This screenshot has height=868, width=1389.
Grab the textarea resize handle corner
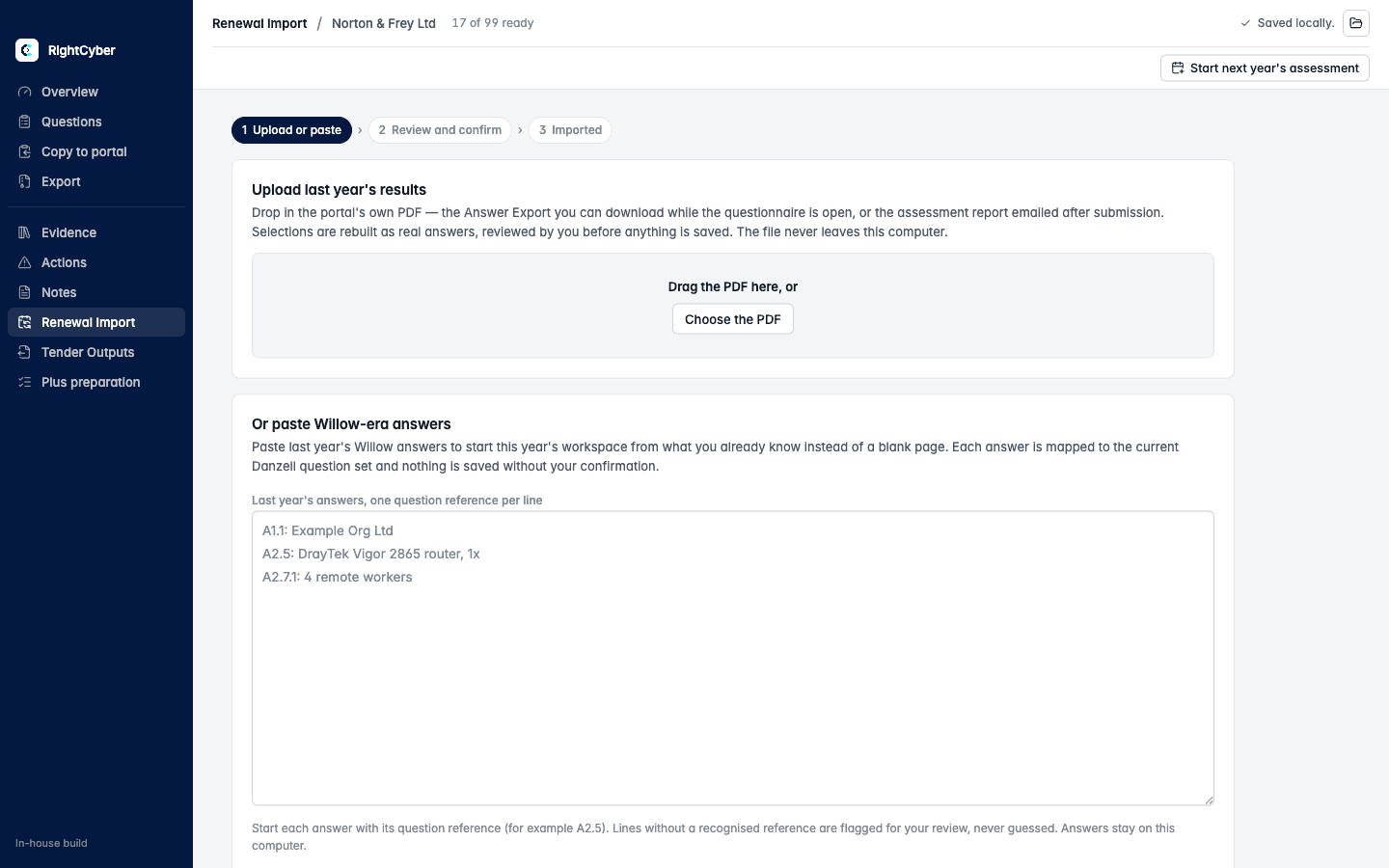pos(1208,799)
